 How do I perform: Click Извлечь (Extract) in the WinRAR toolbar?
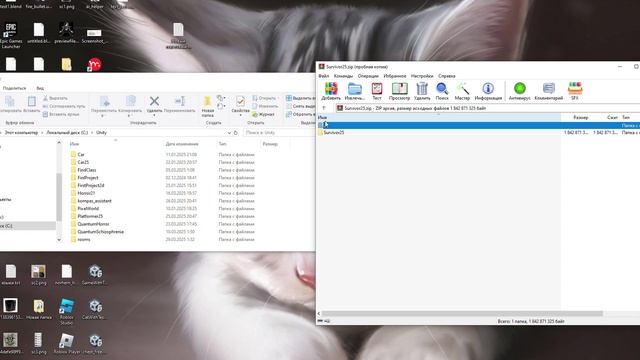[354, 91]
